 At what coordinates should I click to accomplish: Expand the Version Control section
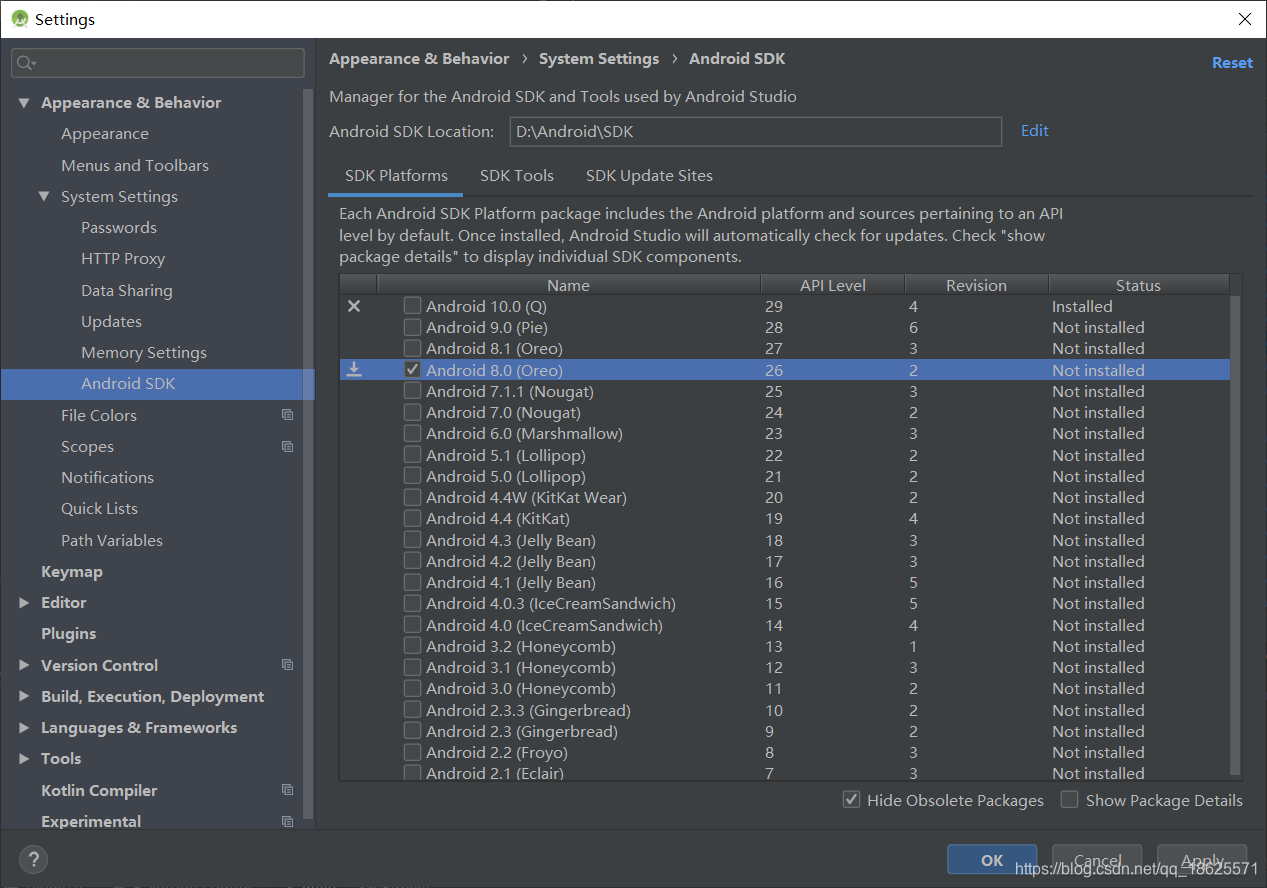24,665
